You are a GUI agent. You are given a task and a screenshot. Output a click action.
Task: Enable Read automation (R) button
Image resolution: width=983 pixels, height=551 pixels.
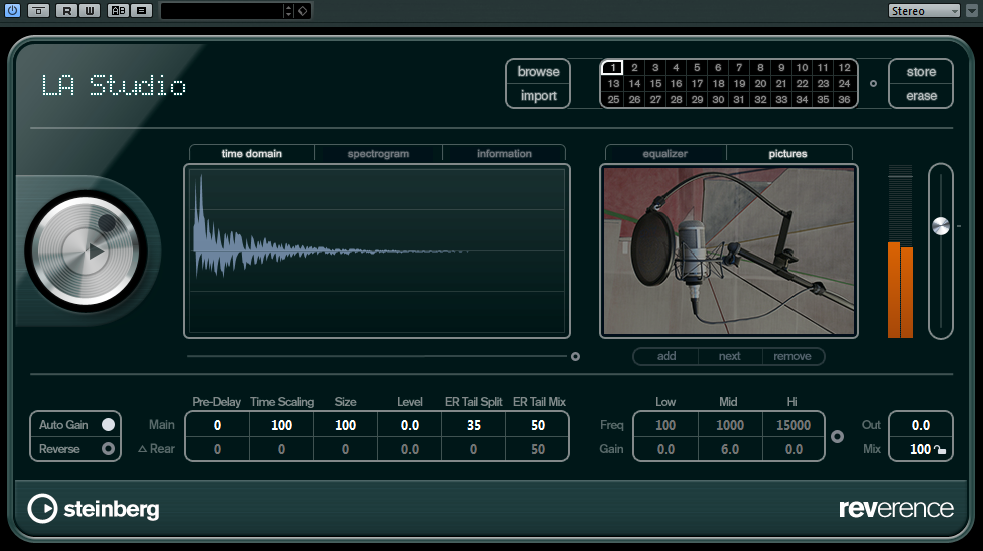tap(66, 11)
